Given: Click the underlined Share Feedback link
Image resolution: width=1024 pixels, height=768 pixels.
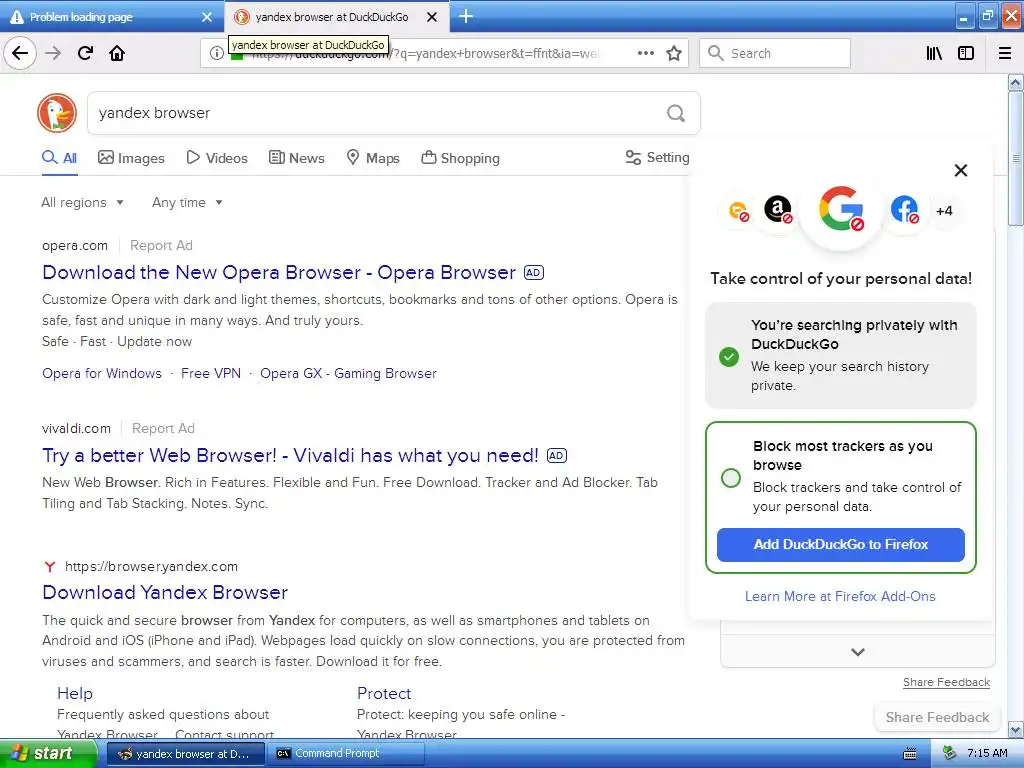Looking at the screenshot, I should 946,682.
